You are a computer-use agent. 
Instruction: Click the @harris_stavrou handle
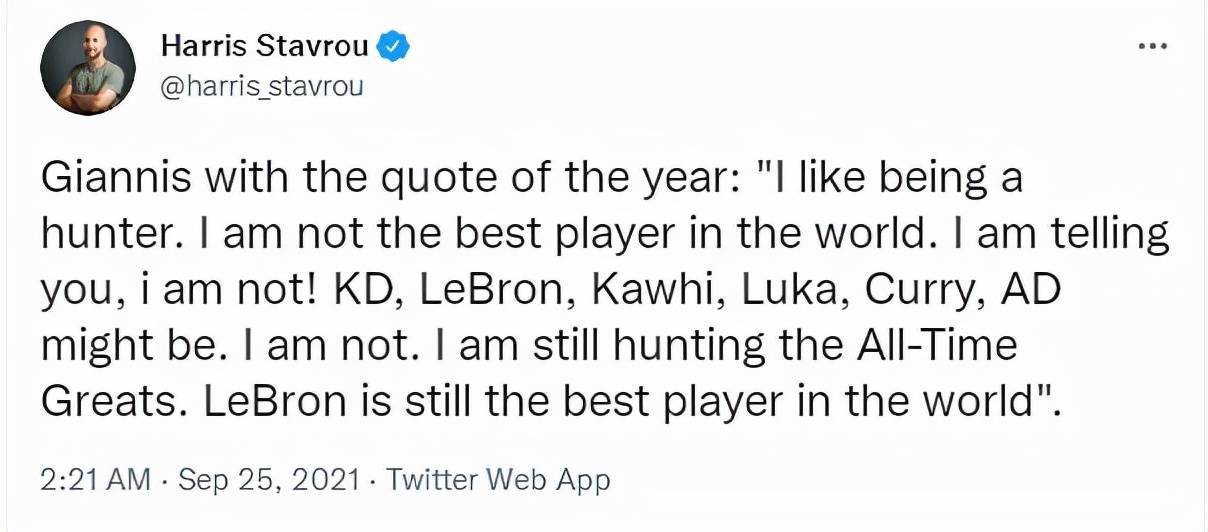coord(261,86)
